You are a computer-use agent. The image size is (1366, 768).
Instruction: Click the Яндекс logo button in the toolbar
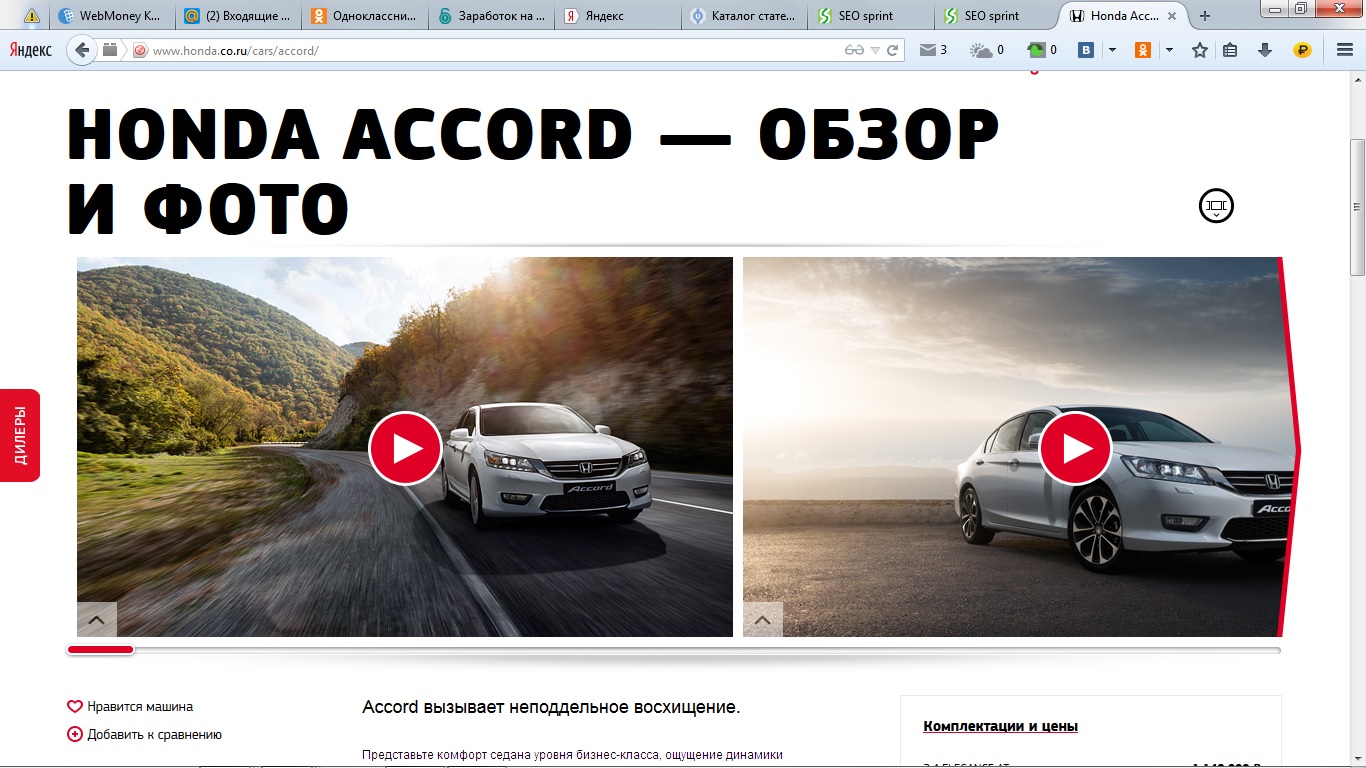tap(31, 50)
